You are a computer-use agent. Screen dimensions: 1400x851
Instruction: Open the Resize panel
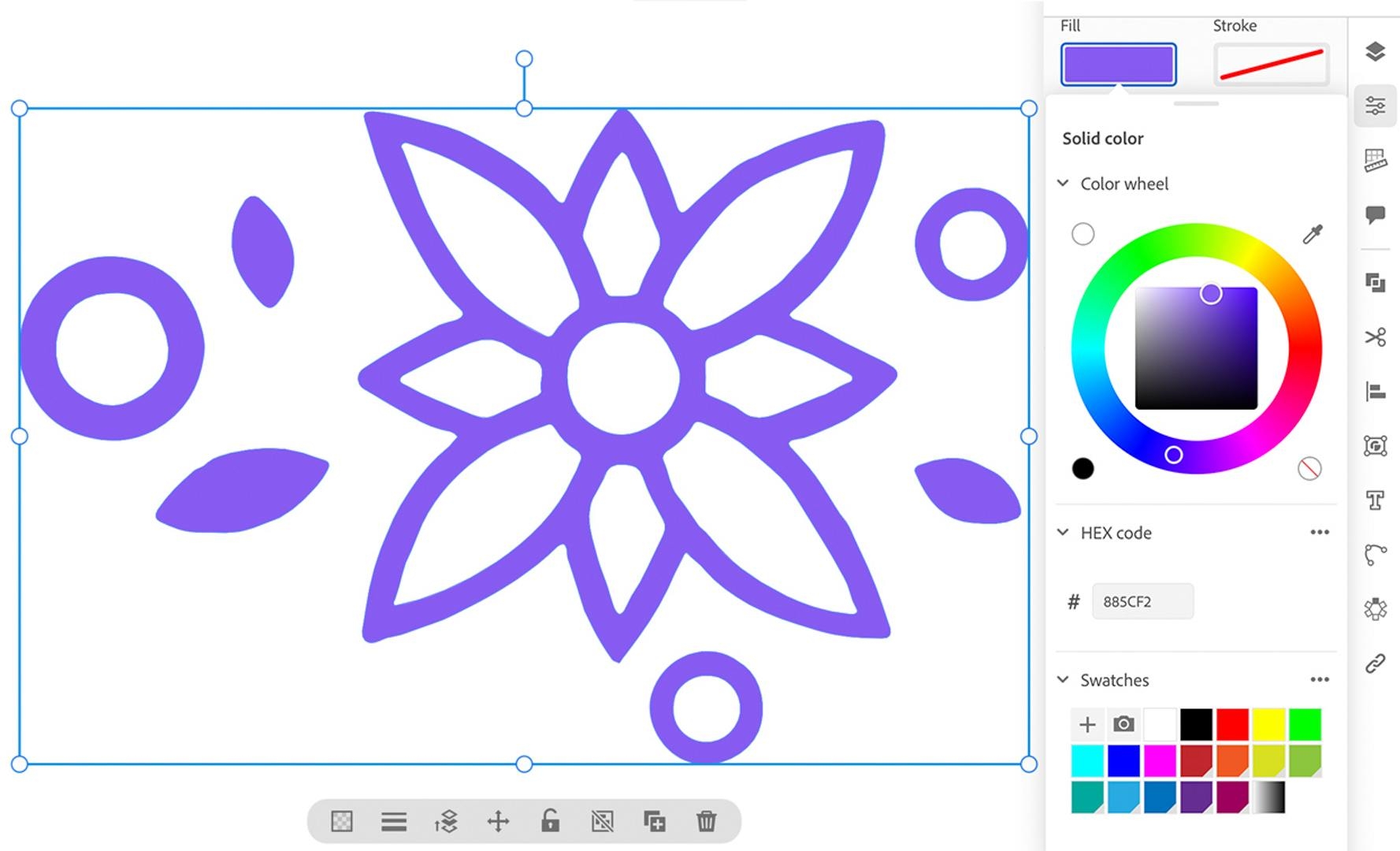click(x=1376, y=158)
